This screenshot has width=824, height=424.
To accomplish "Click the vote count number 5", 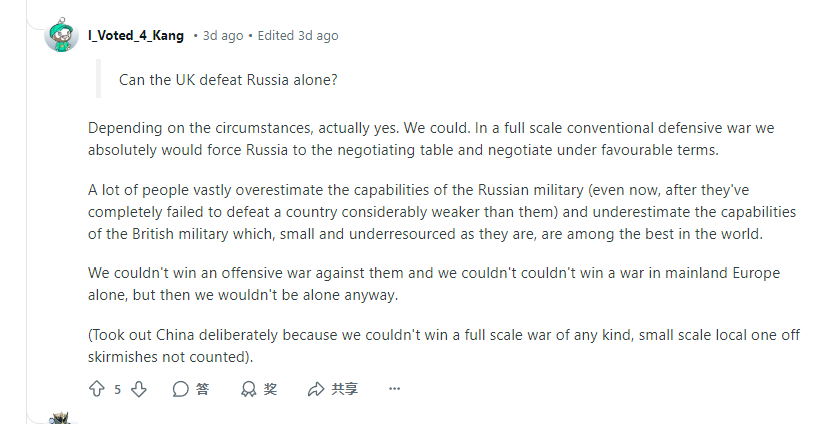I will pos(118,389).
